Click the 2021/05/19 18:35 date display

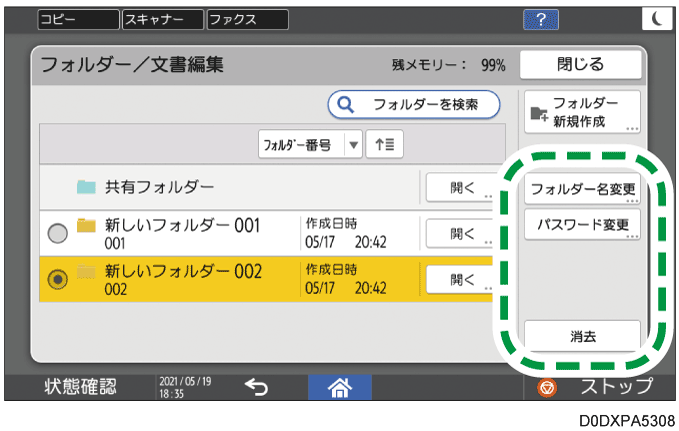(x=185, y=387)
